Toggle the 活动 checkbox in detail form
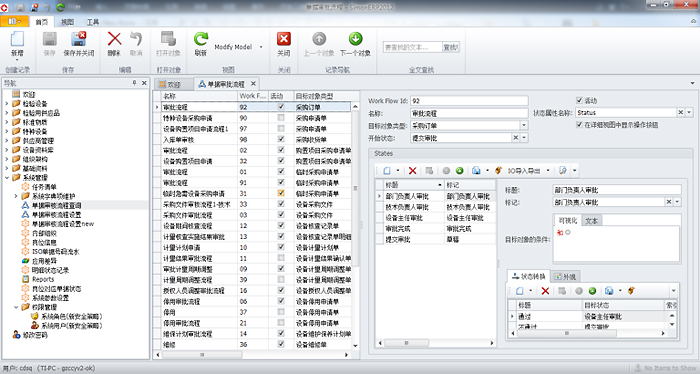 pos(579,100)
